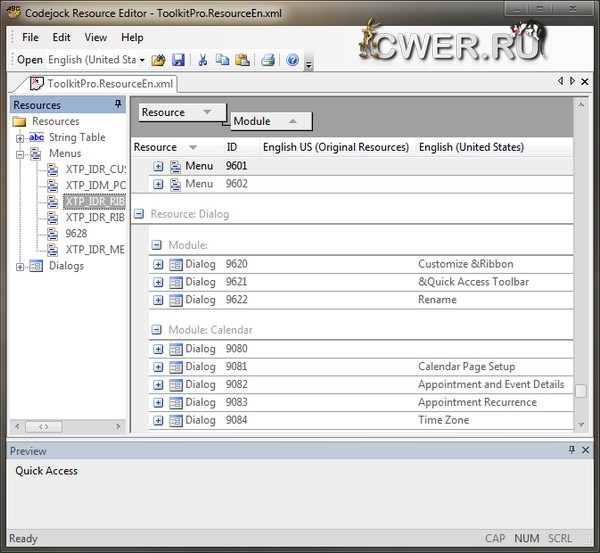
Task: Expand Dialog 9622 row
Action: click(x=158, y=300)
